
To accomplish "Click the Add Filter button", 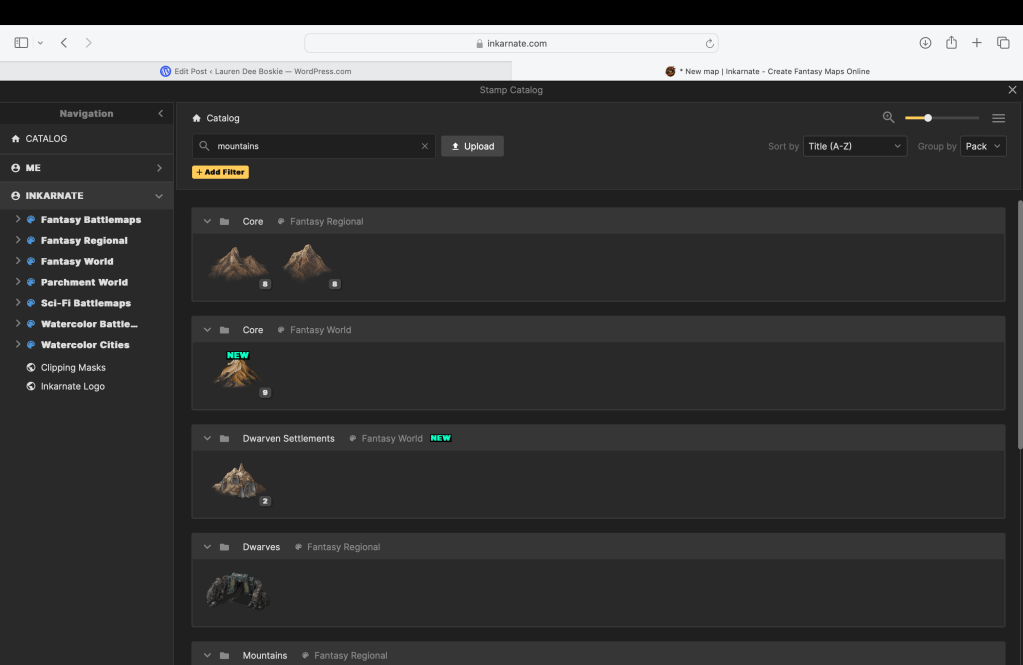I will (x=220, y=172).
